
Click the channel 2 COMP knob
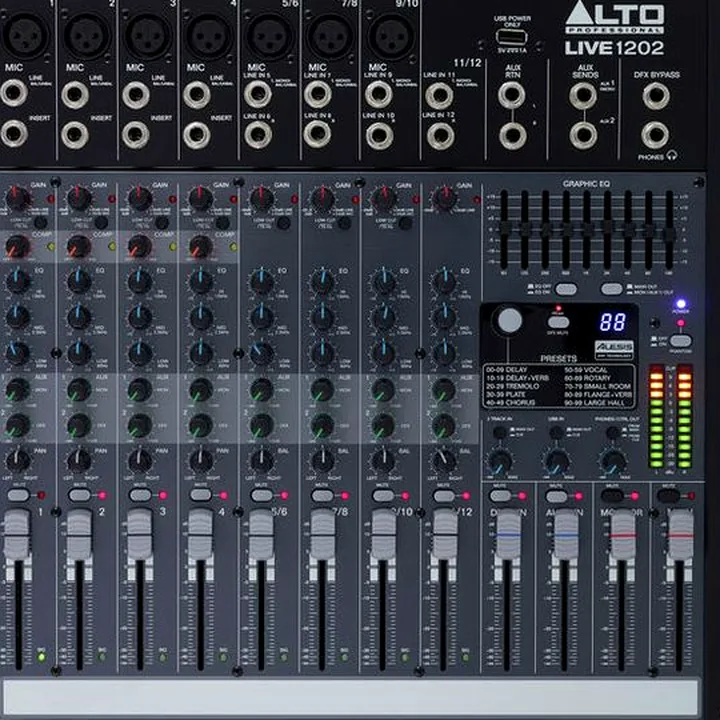click(79, 247)
